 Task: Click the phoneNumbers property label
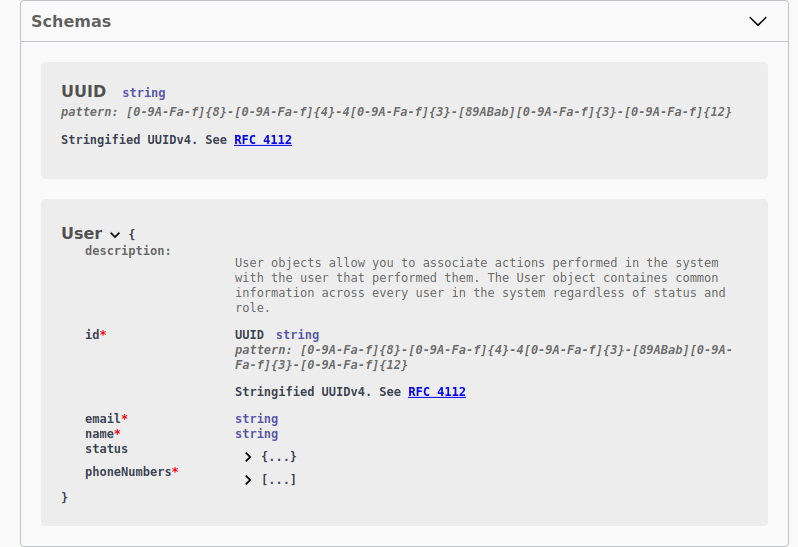click(x=128, y=472)
